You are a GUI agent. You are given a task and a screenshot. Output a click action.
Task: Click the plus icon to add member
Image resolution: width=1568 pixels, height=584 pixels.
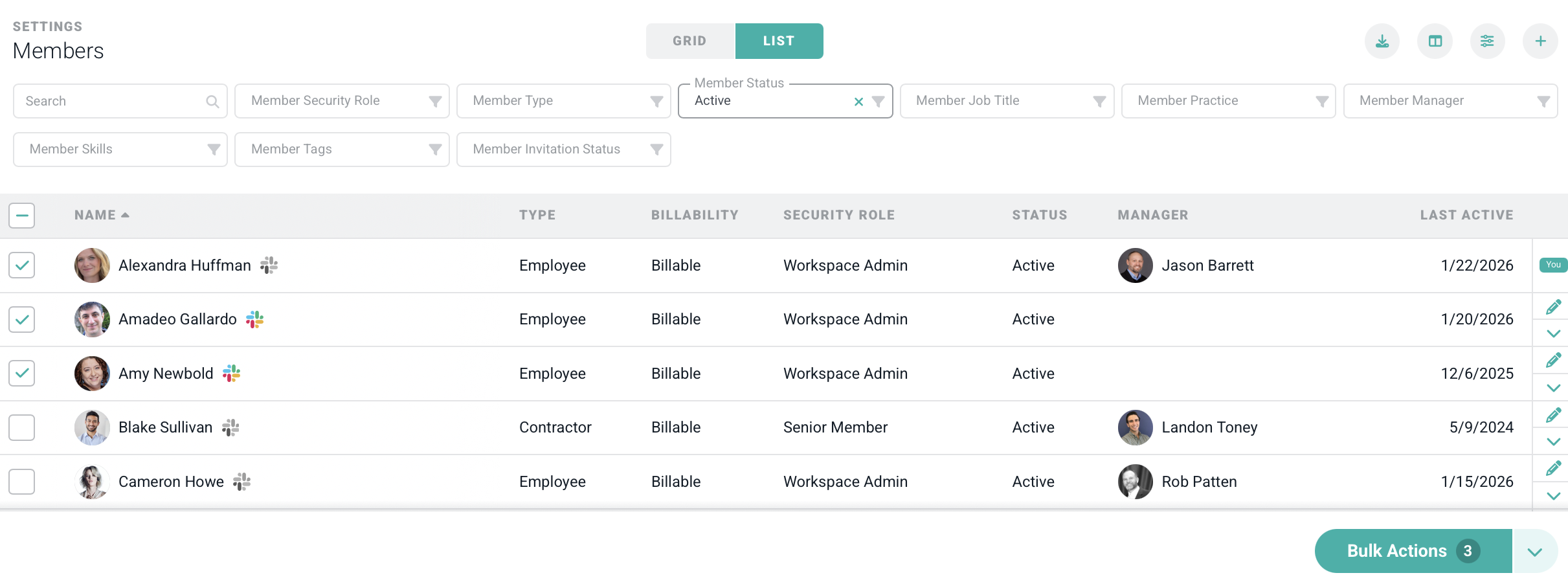click(x=1540, y=41)
